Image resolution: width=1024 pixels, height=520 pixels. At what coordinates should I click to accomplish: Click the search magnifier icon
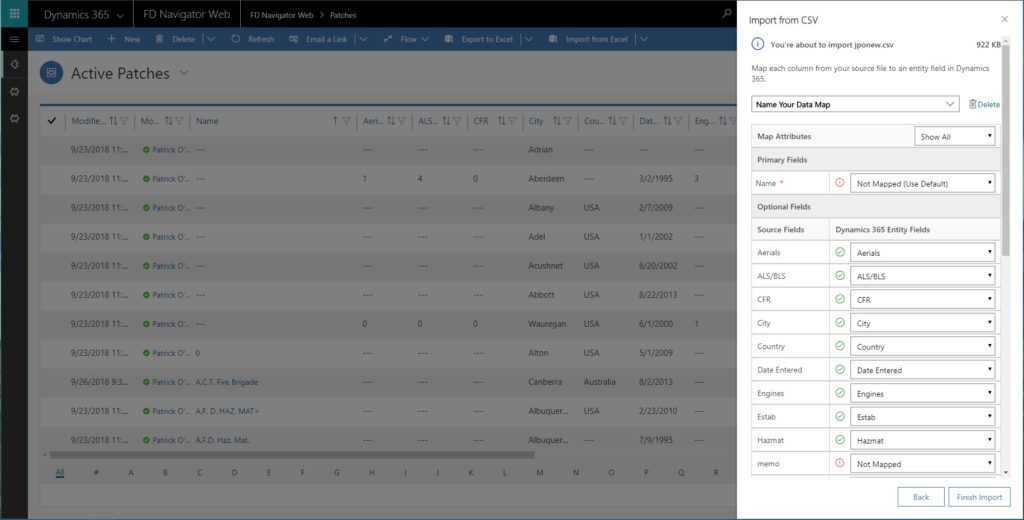coord(726,14)
